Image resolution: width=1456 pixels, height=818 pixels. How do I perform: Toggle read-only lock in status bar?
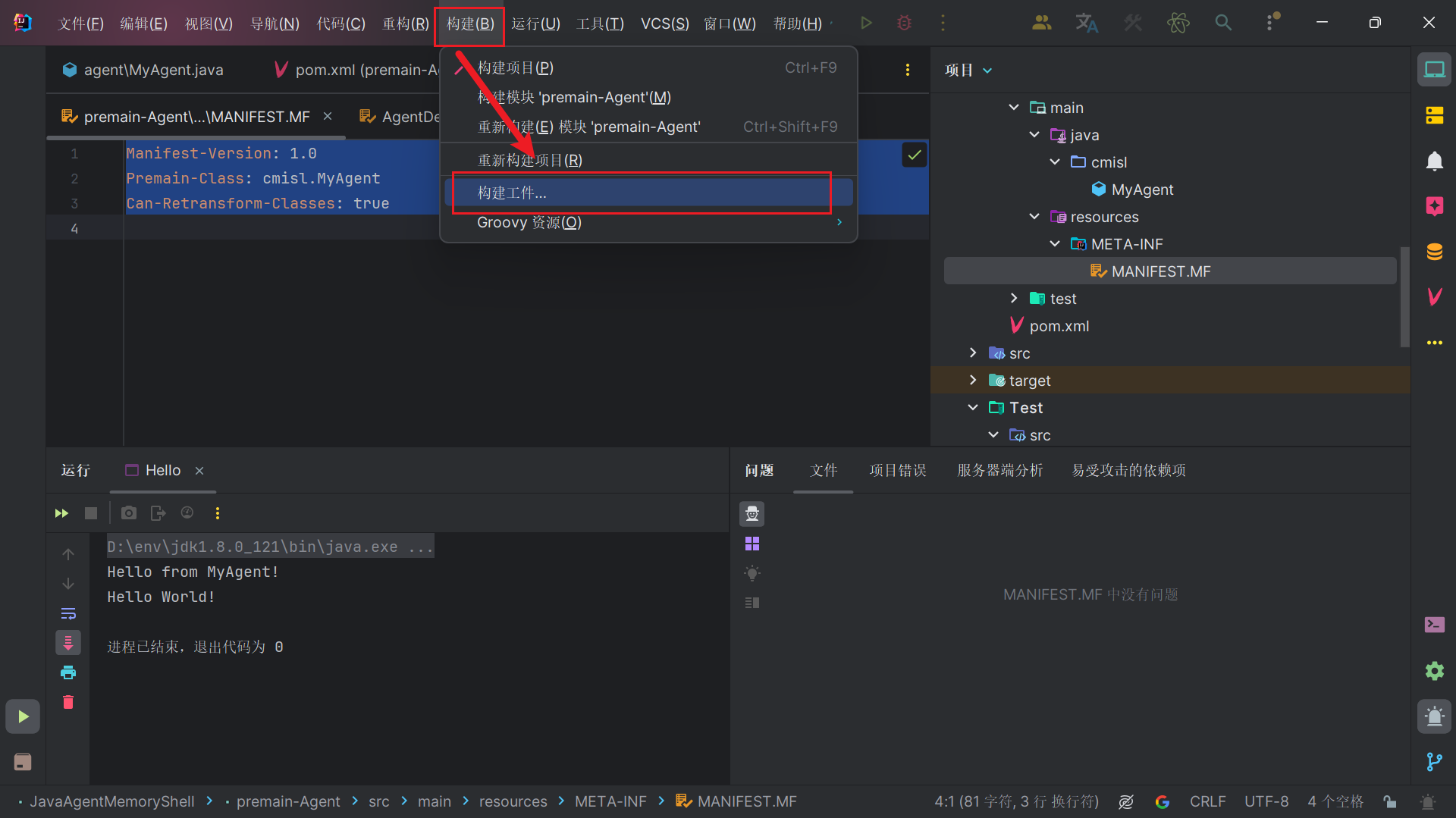1389,801
